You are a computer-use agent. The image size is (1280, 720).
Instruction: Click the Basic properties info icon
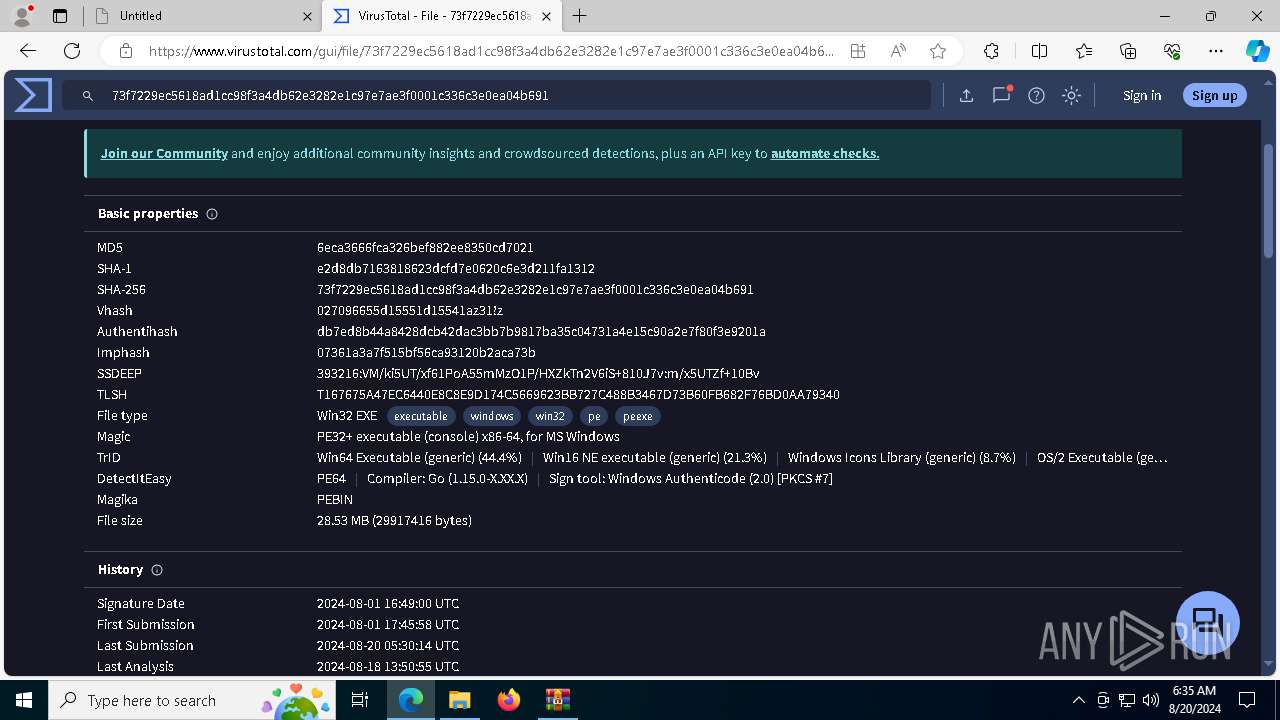212,214
